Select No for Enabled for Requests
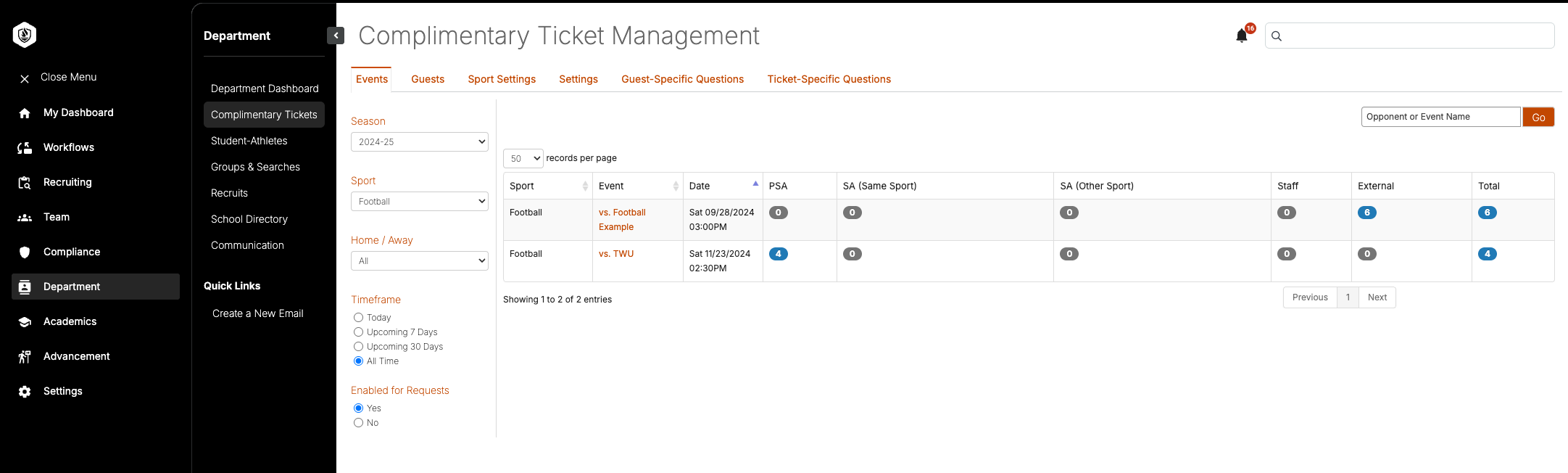Screen dimensions: 1568x473 pos(358,423)
